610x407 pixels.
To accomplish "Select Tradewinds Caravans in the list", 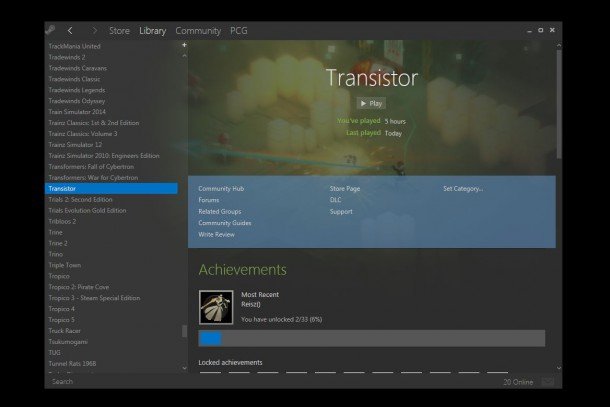I will coord(77,68).
